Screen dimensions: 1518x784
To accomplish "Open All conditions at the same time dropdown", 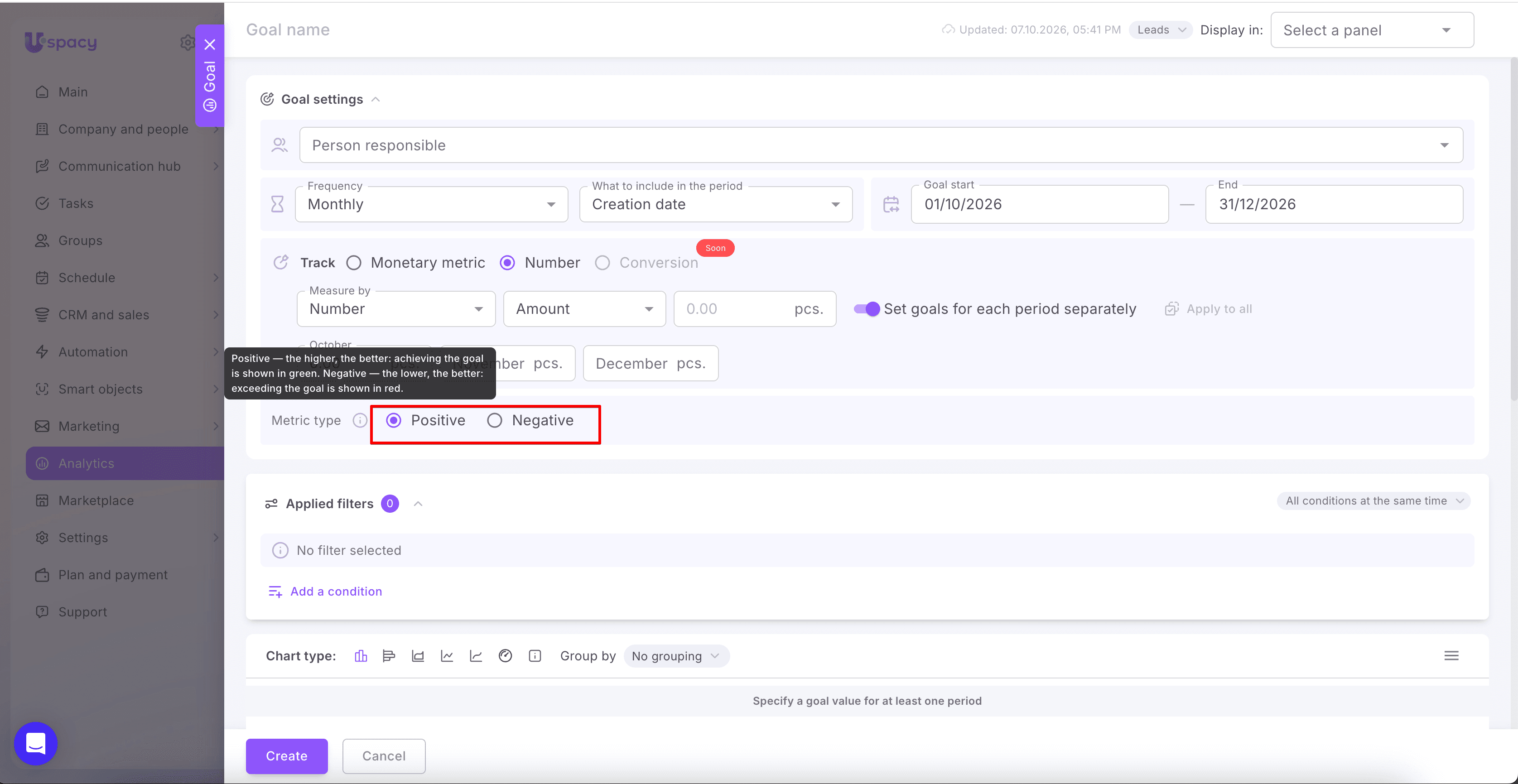I will (x=1373, y=500).
